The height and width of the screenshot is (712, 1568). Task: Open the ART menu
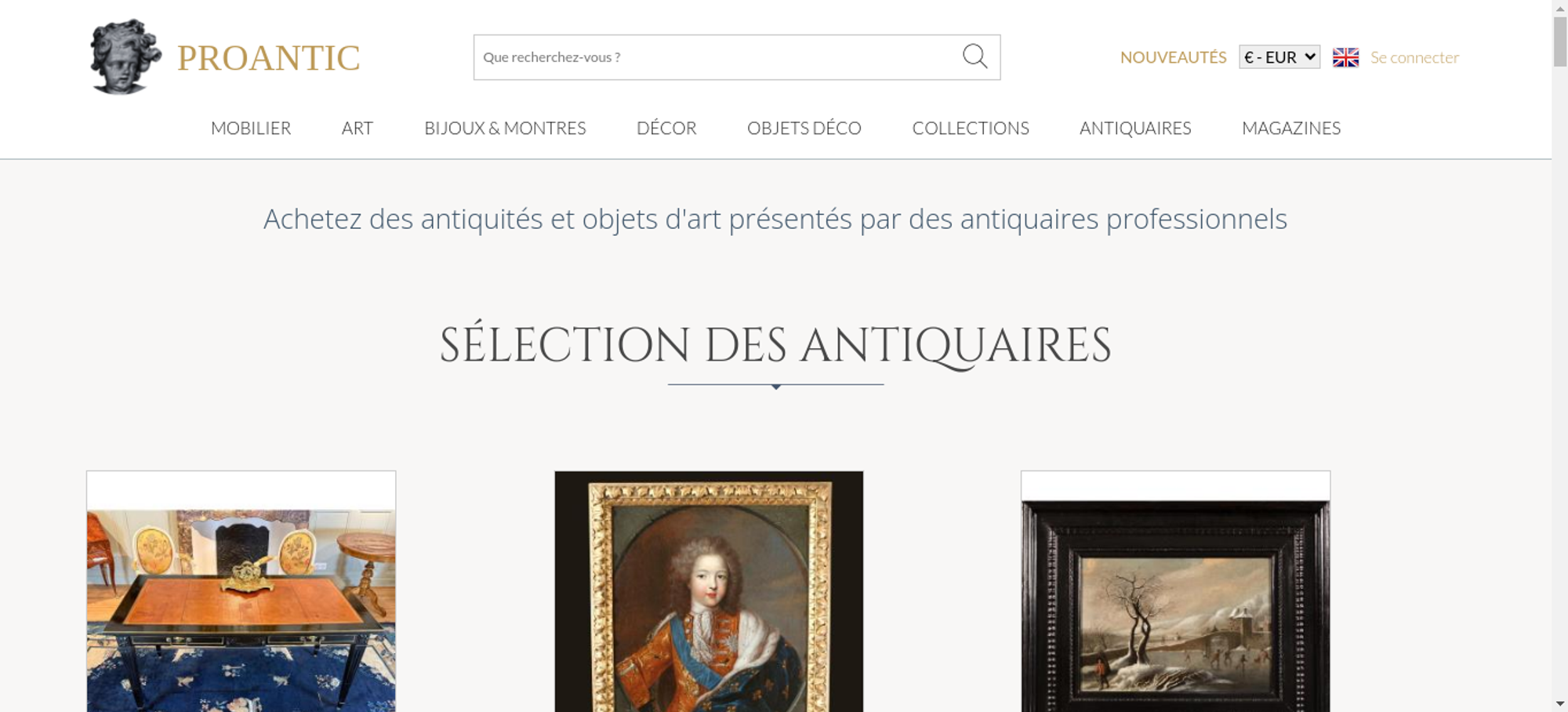(358, 128)
